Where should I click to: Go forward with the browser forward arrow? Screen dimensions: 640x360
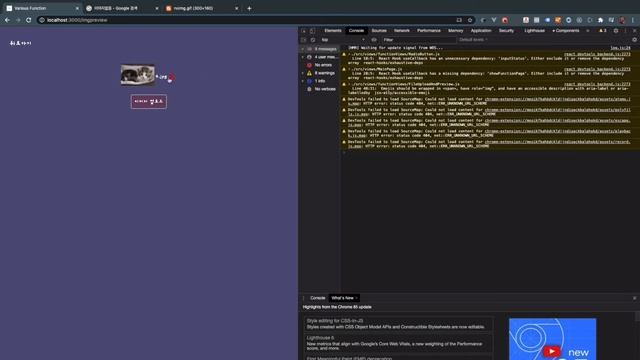[x=18, y=20]
